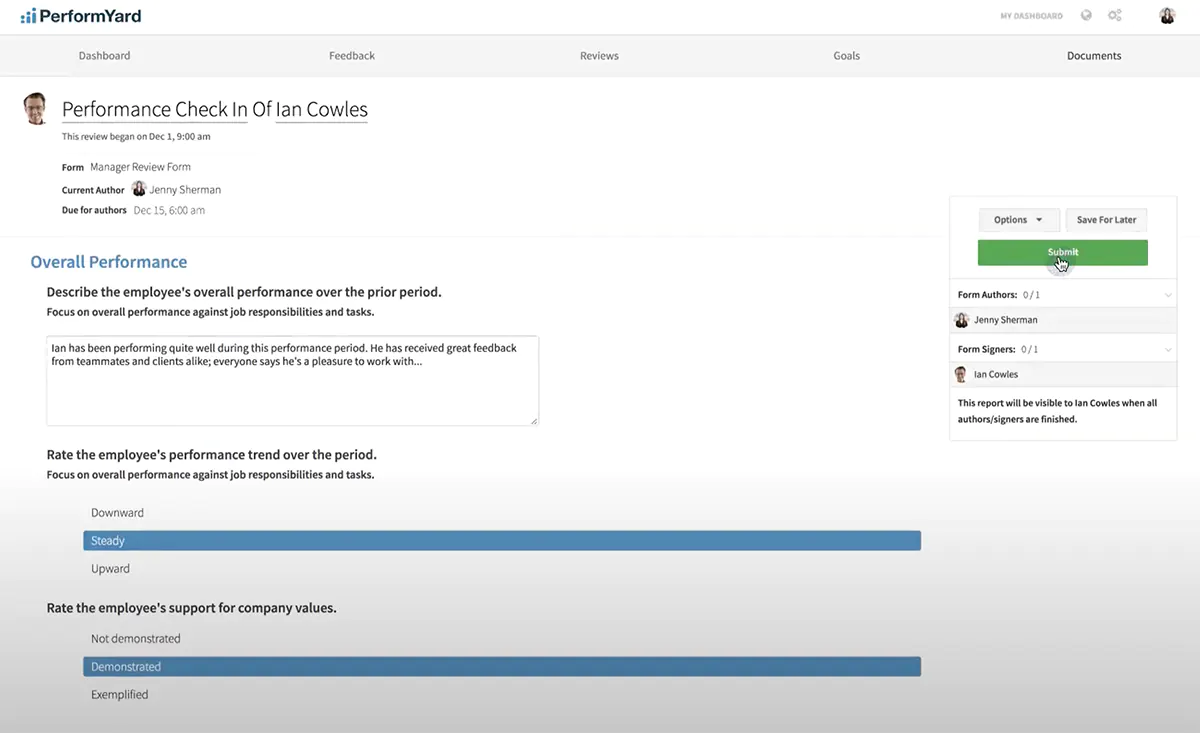Go to the Dashboard tab
This screenshot has height=733, width=1200.
104,56
